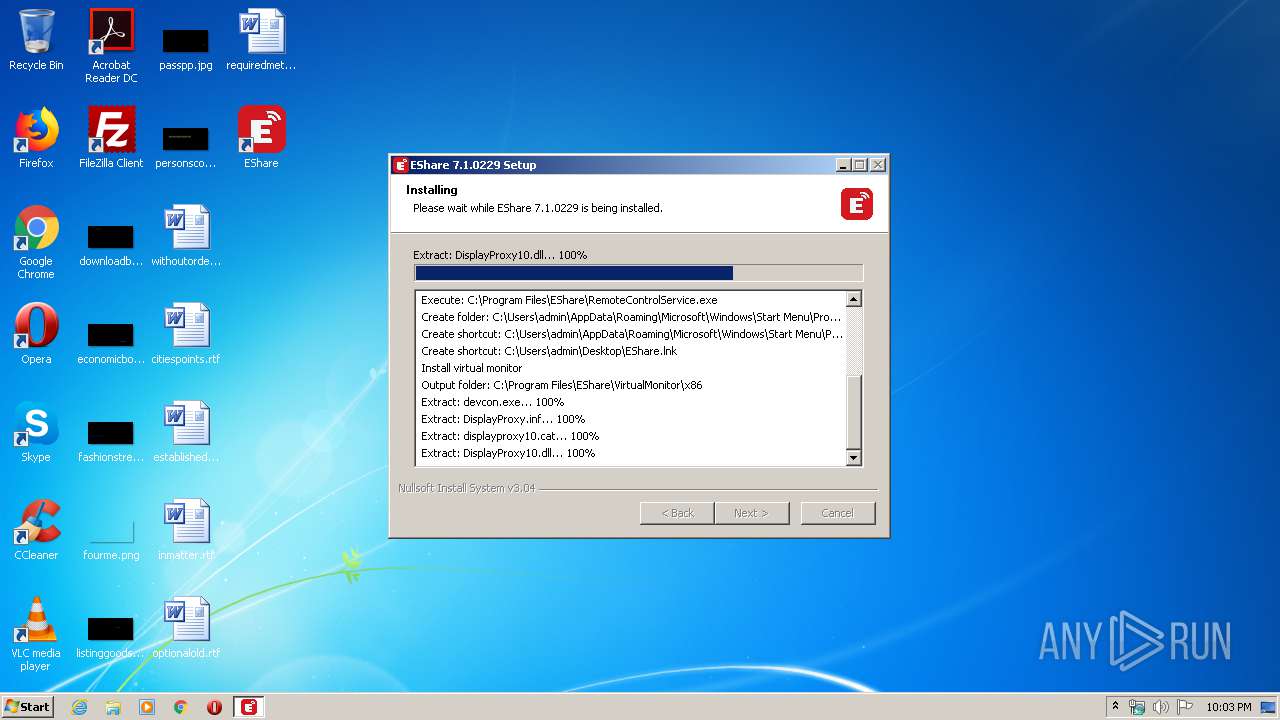1280x720 pixels.
Task: Launch the FileZilla Client shortcut
Action: click(x=111, y=138)
